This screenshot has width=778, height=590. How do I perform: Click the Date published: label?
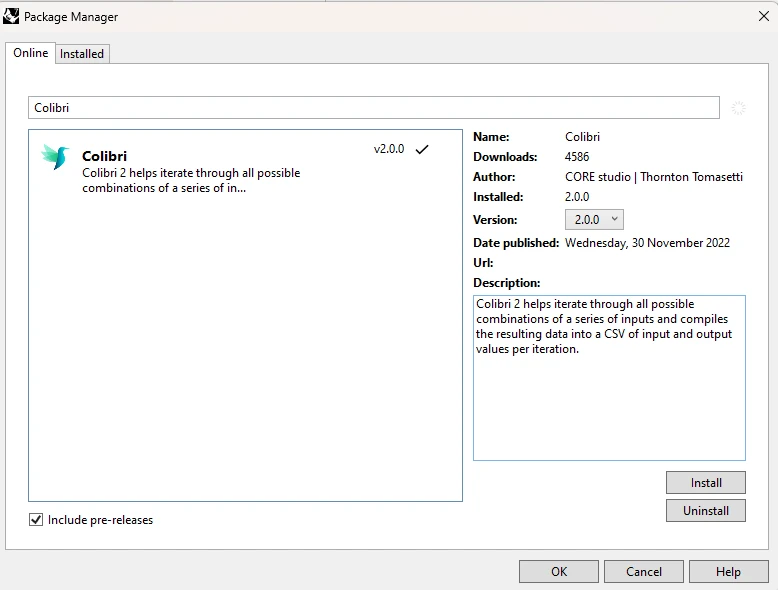[x=516, y=243]
